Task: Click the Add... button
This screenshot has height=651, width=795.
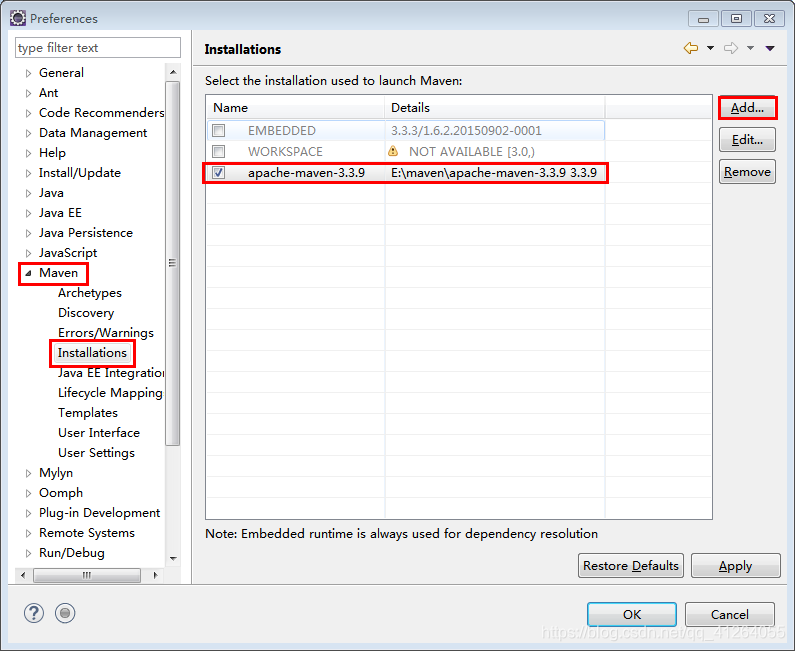Action: [x=747, y=108]
